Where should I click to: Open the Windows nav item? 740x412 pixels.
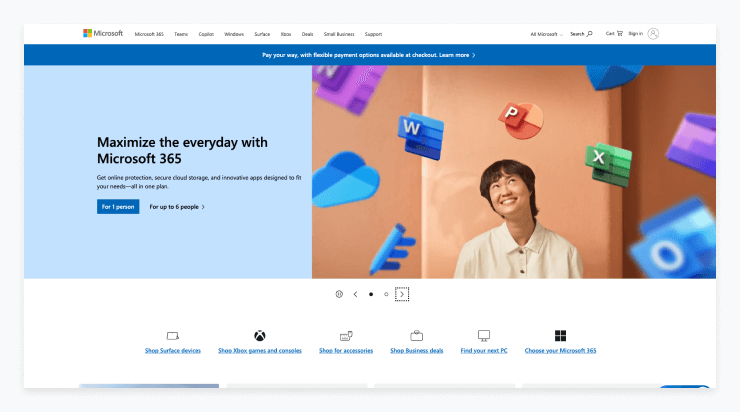[234, 34]
